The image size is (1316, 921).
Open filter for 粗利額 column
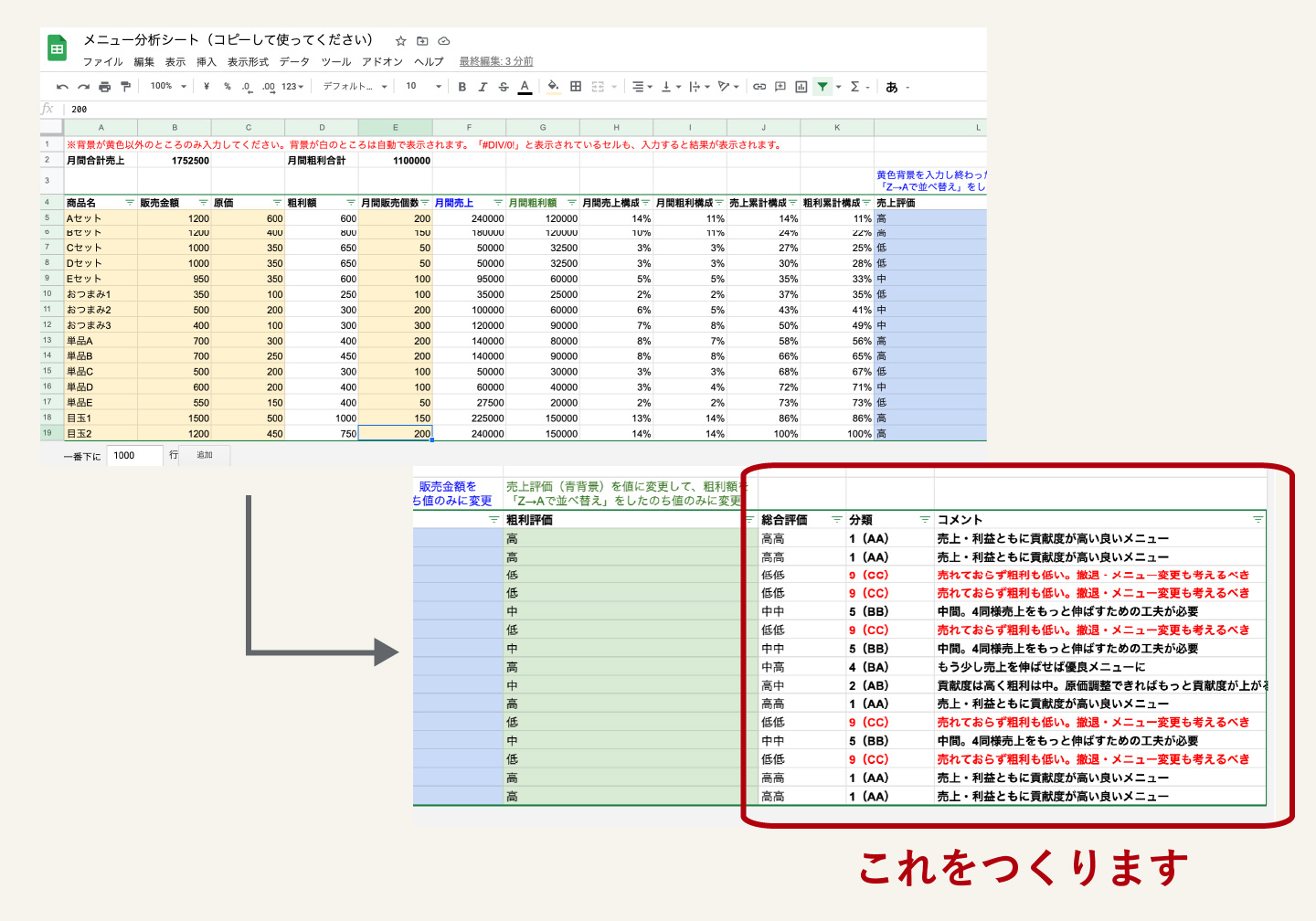350,203
